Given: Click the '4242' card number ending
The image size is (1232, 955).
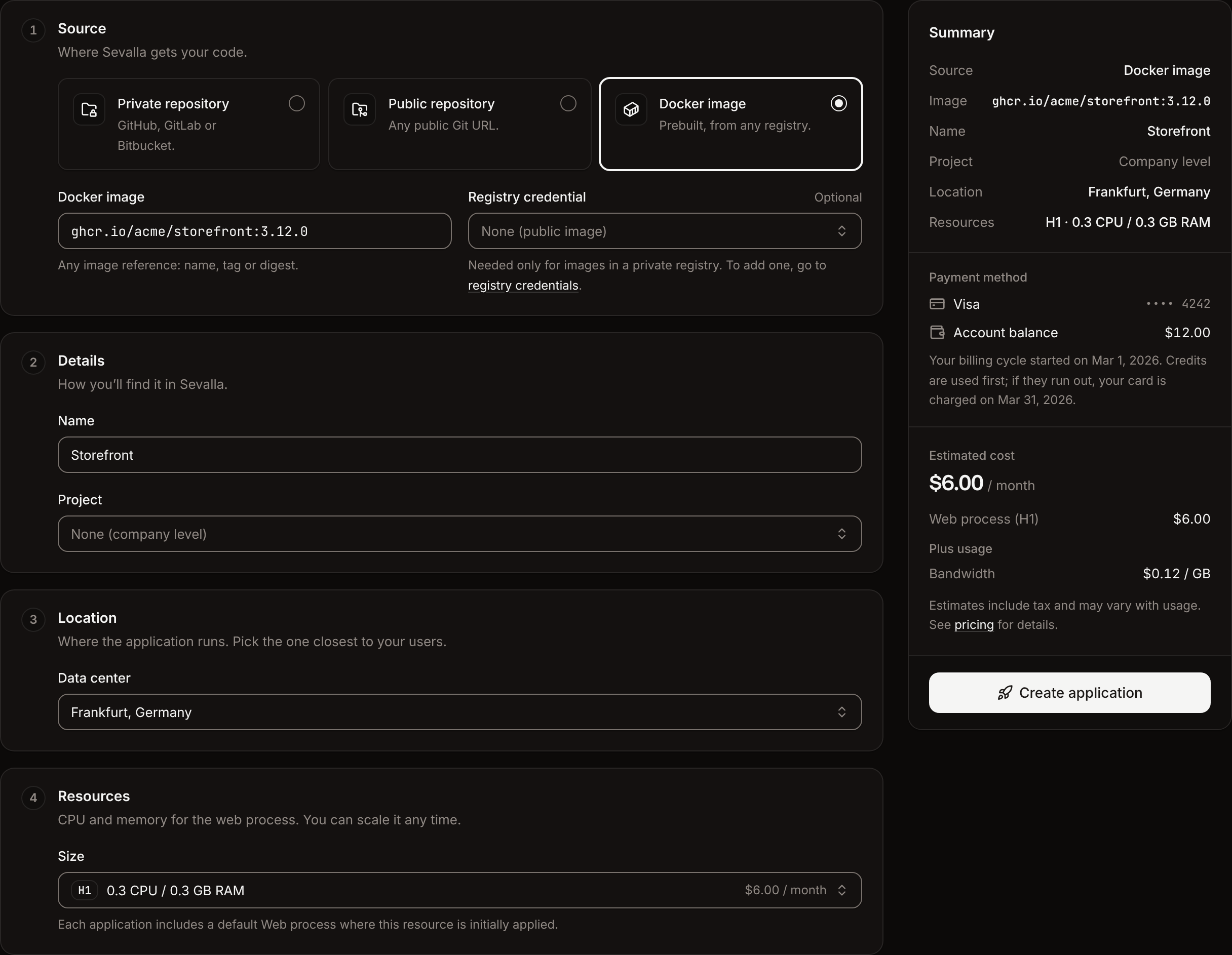Looking at the screenshot, I should [x=1196, y=304].
